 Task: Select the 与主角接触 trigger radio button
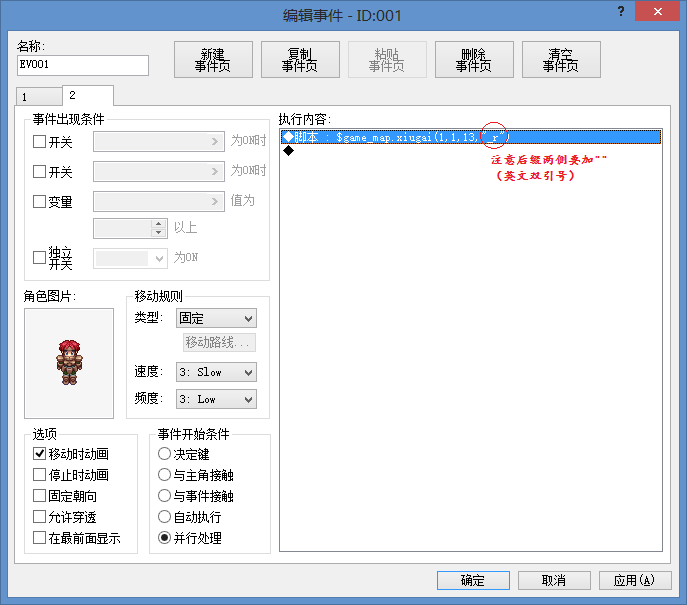164,474
